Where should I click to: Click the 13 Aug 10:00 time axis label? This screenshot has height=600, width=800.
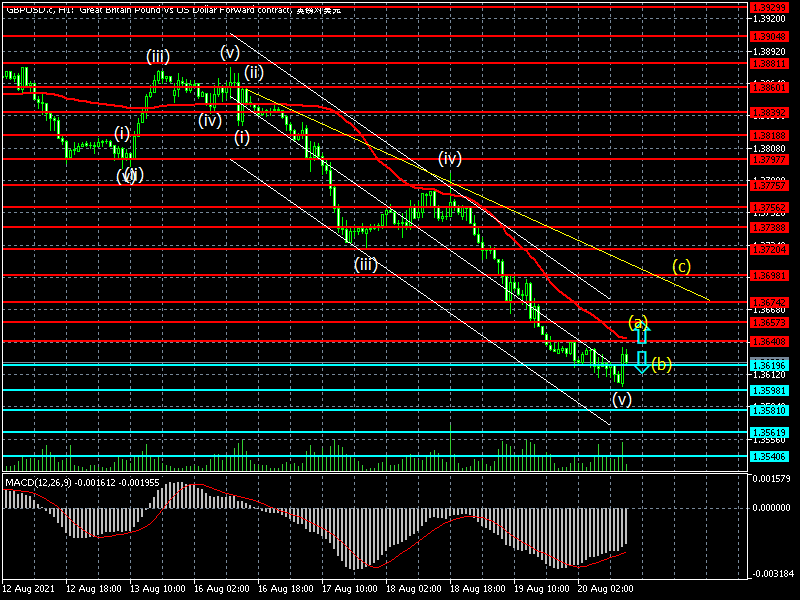158,589
